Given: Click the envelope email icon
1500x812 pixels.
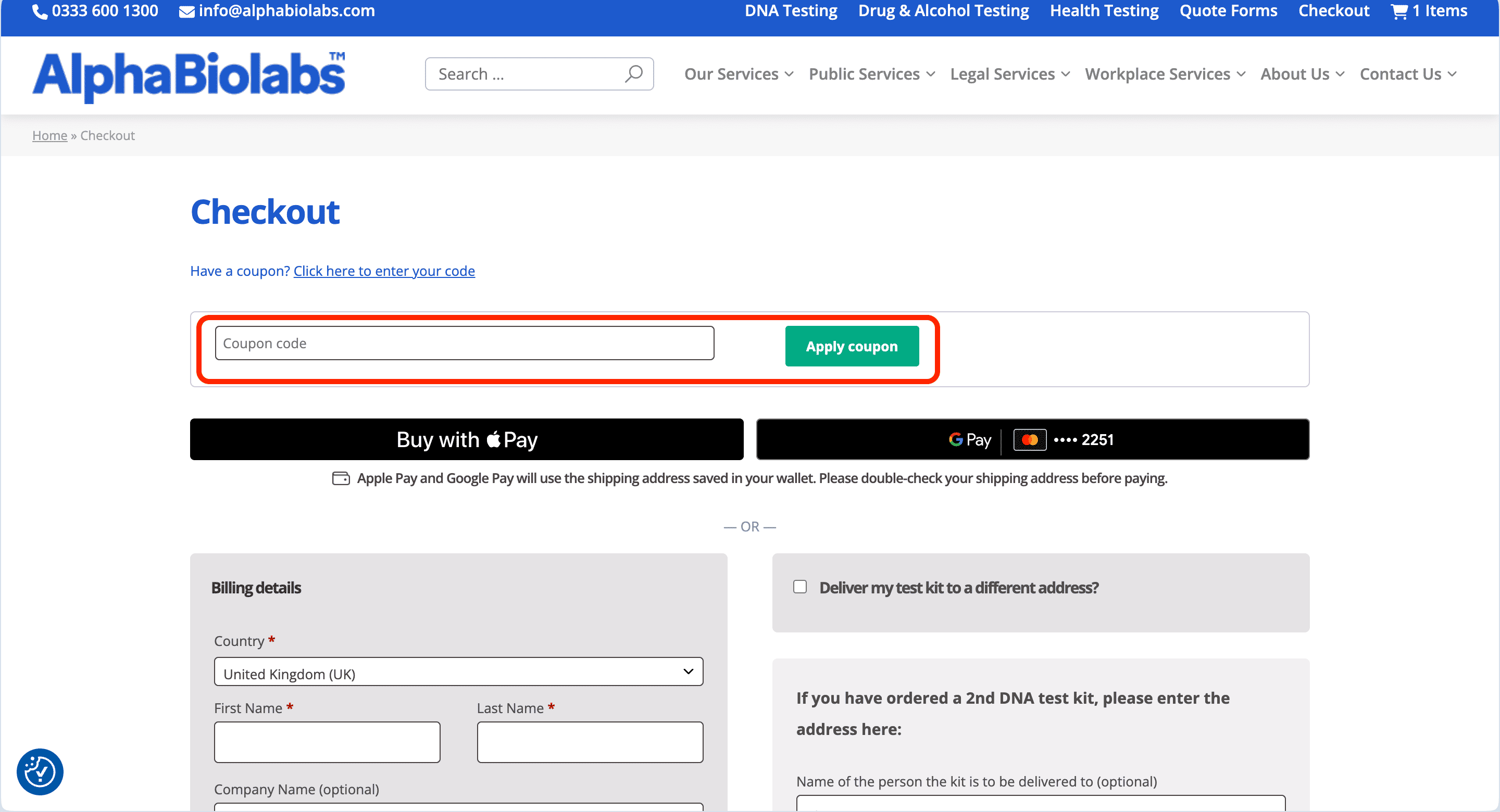Looking at the screenshot, I should [x=186, y=11].
